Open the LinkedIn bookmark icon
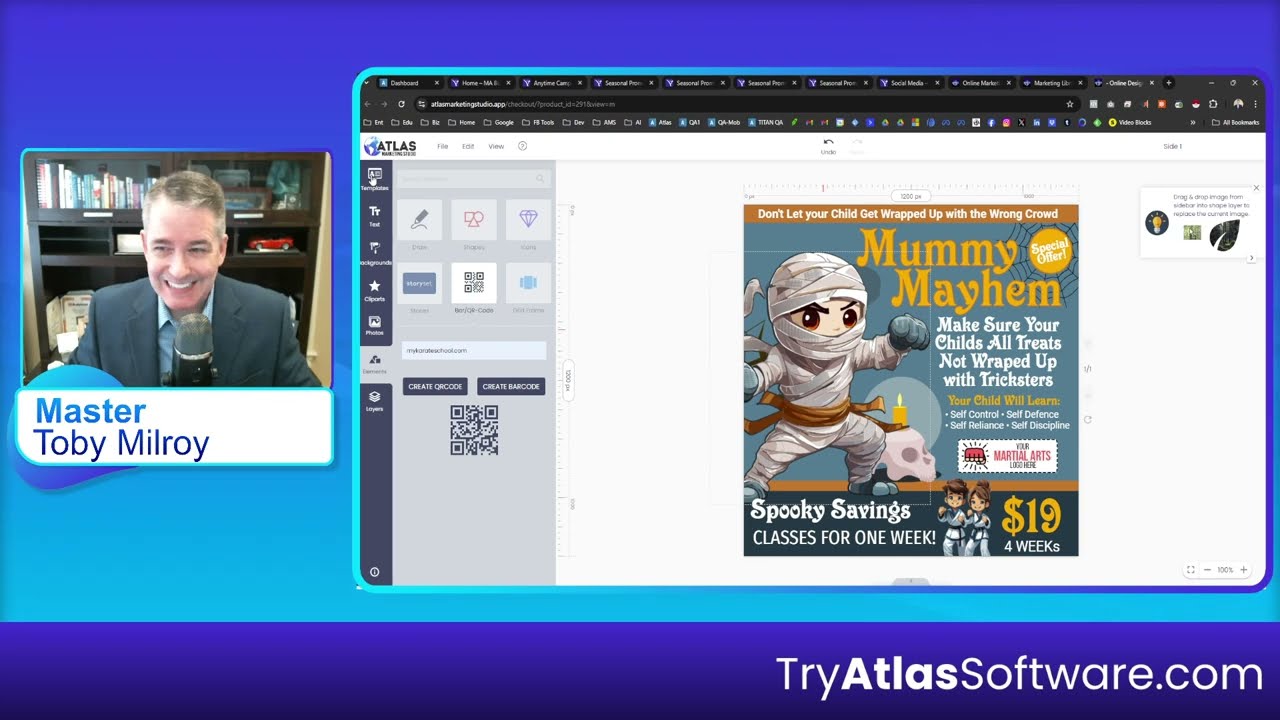Screen dimensions: 1280x720 pyautogui.click(x=1037, y=123)
